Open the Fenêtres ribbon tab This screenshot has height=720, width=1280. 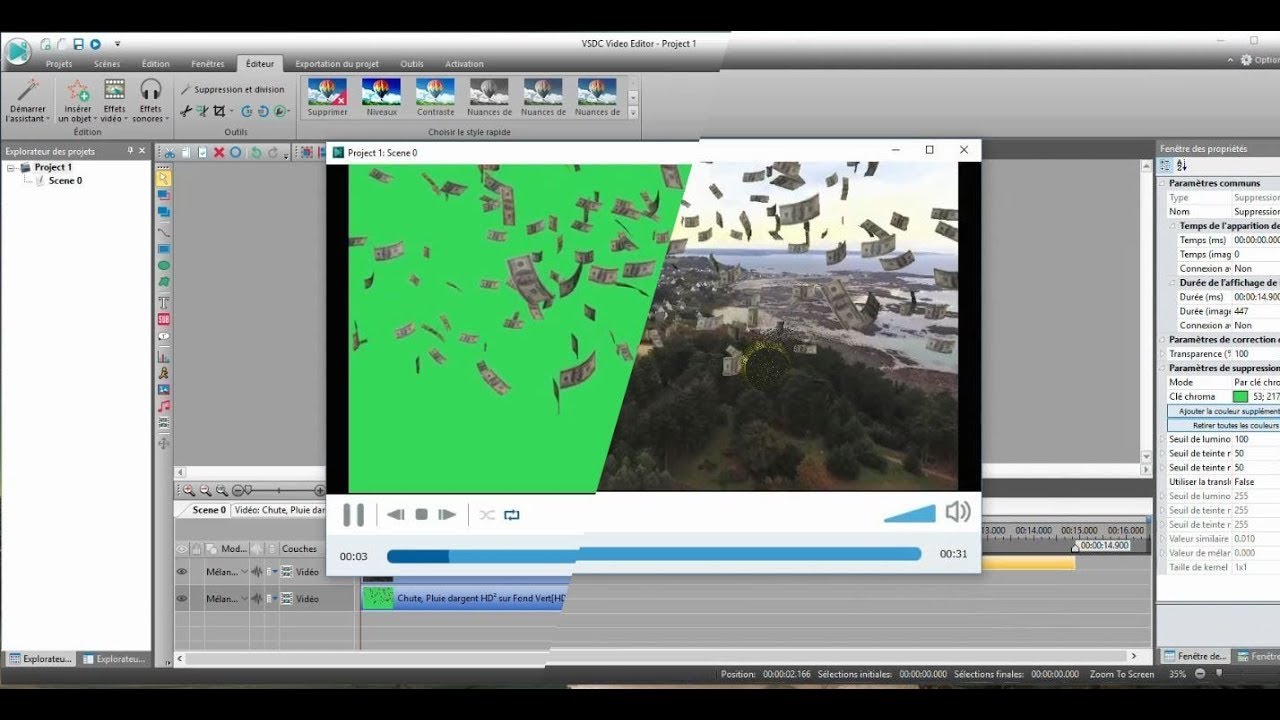tap(208, 64)
